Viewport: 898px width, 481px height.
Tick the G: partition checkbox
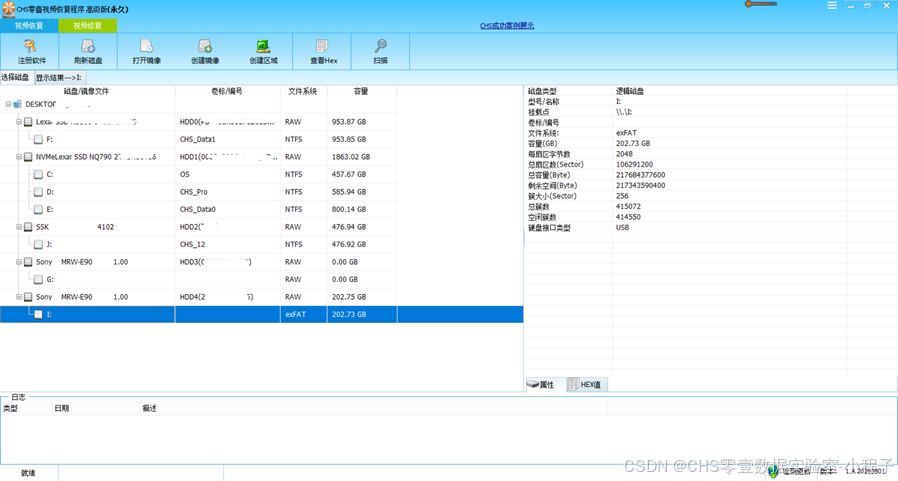(x=38, y=279)
